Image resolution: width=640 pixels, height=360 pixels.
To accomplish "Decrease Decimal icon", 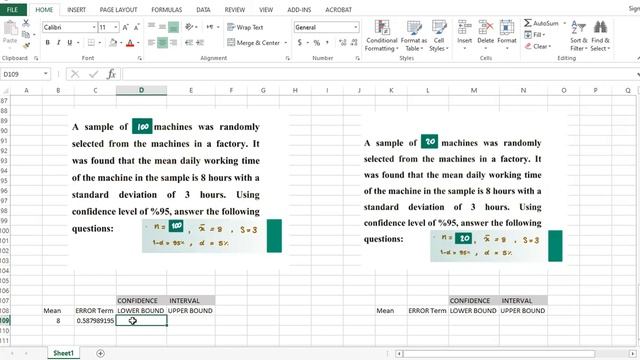I will click(354, 42).
